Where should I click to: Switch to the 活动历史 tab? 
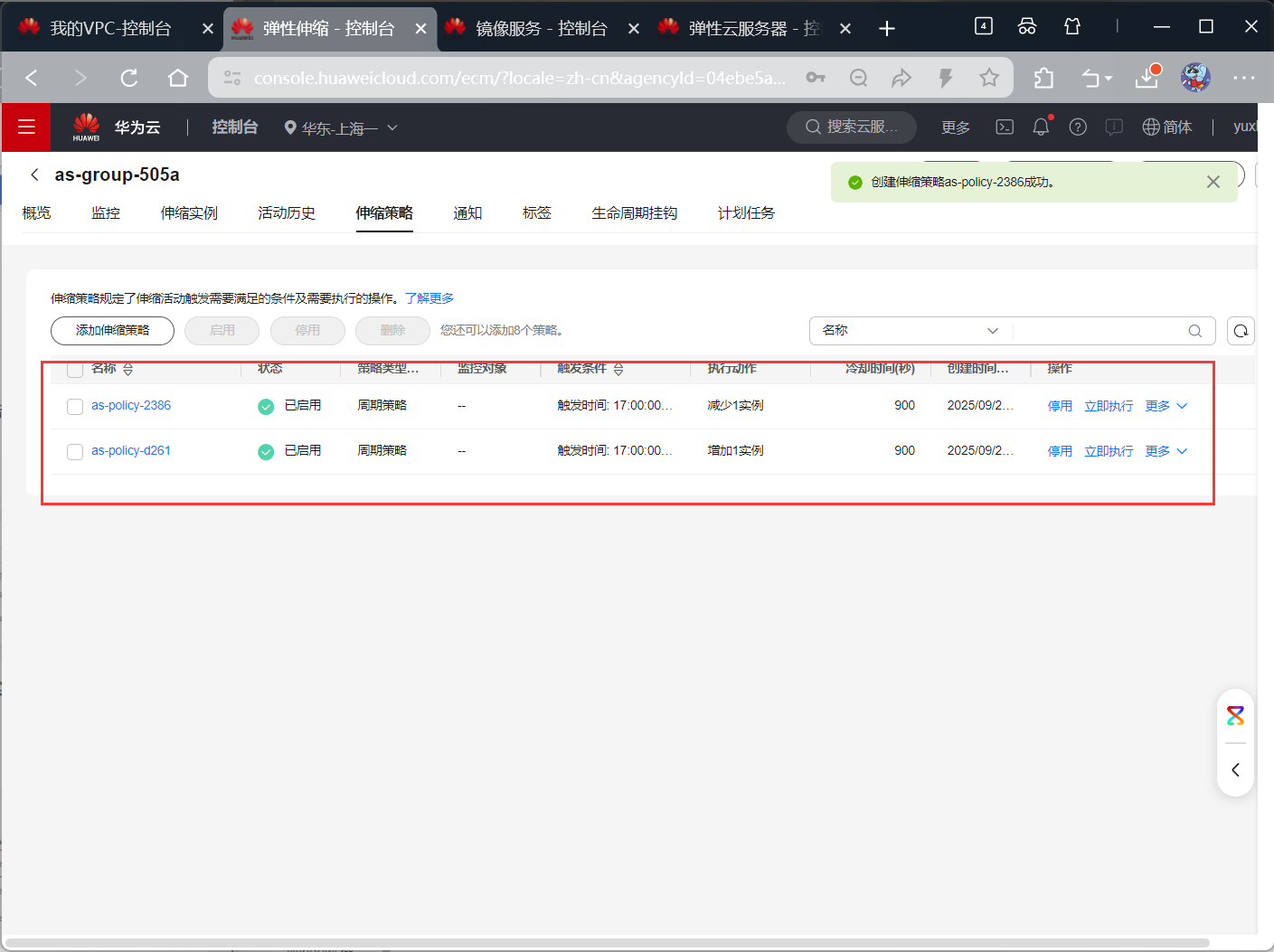point(287,213)
